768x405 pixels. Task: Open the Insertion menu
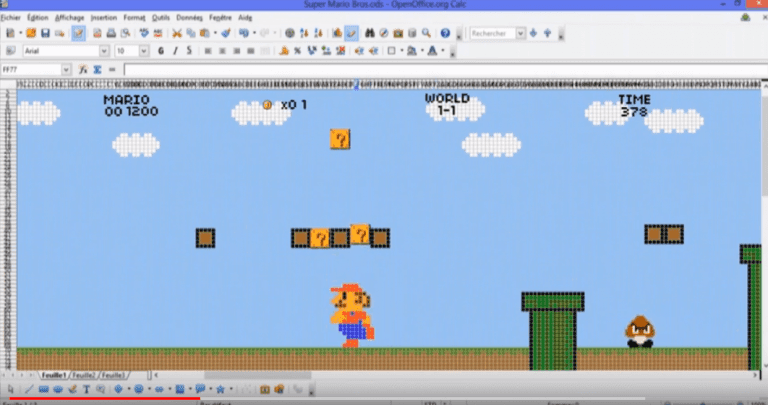103,18
